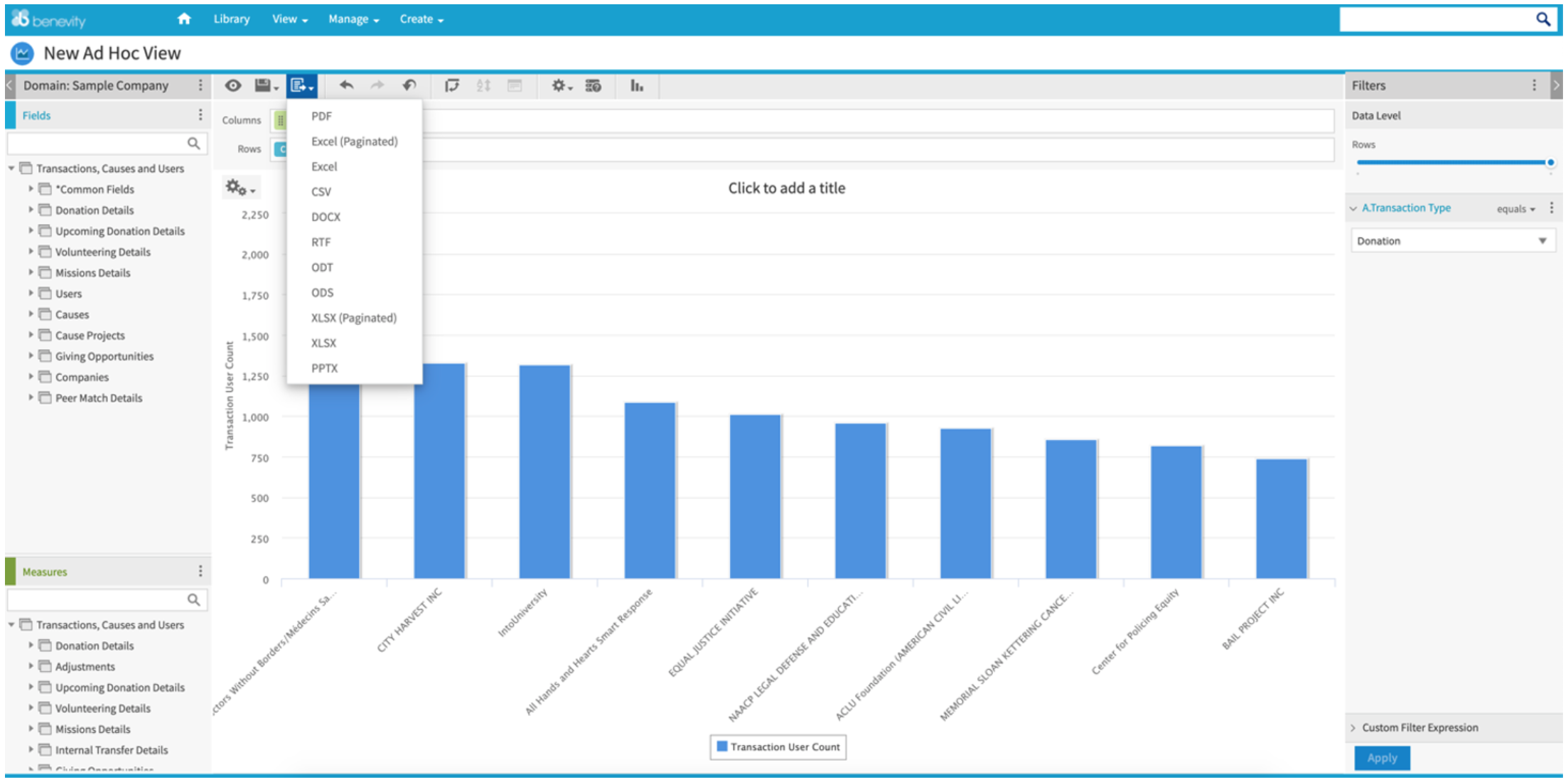This screenshot has height=782, width=1568.
Task: Open the Measures section kebab menu
Action: (x=200, y=572)
